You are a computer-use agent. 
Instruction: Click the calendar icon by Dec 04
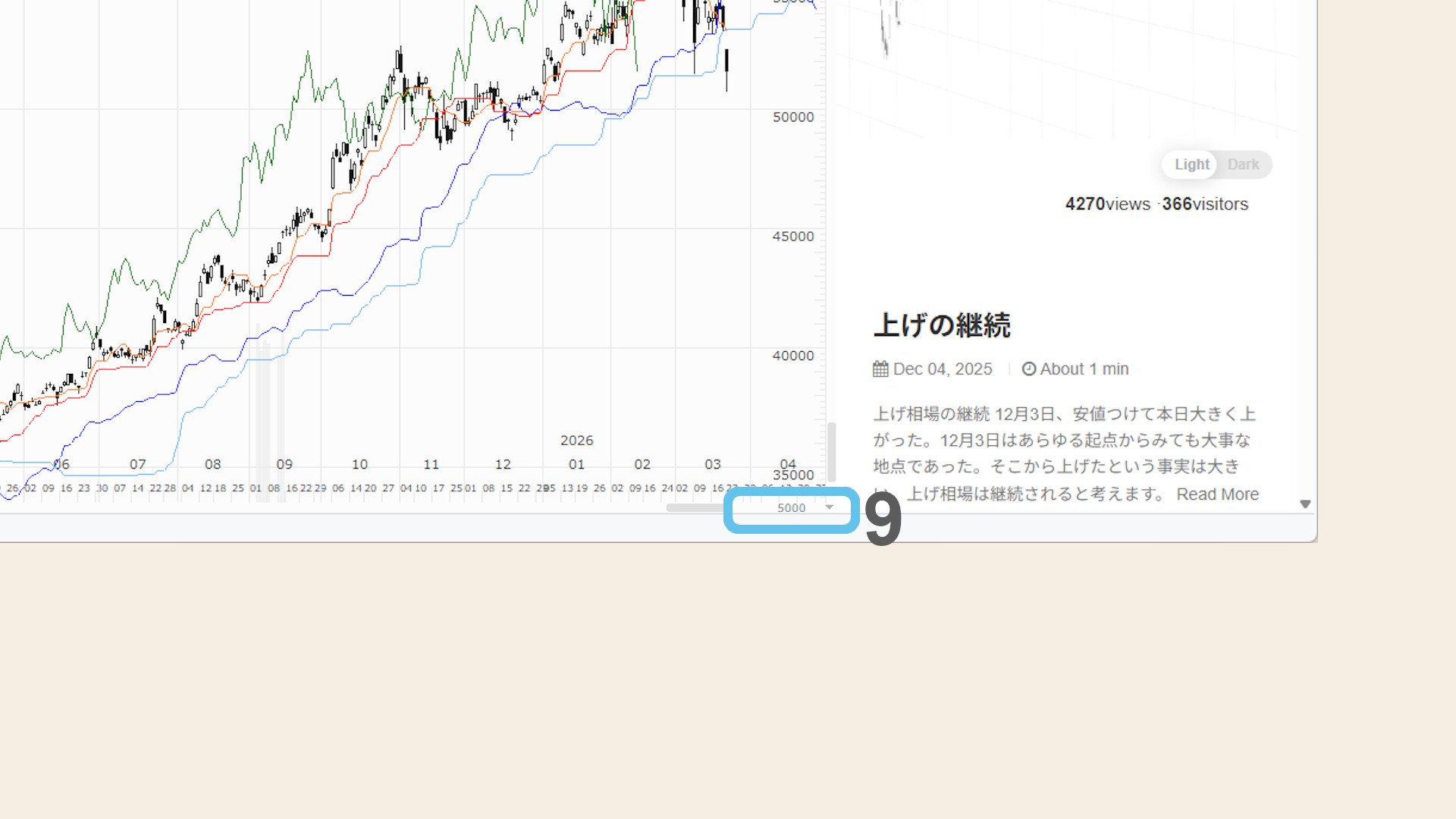pos(880,369)
